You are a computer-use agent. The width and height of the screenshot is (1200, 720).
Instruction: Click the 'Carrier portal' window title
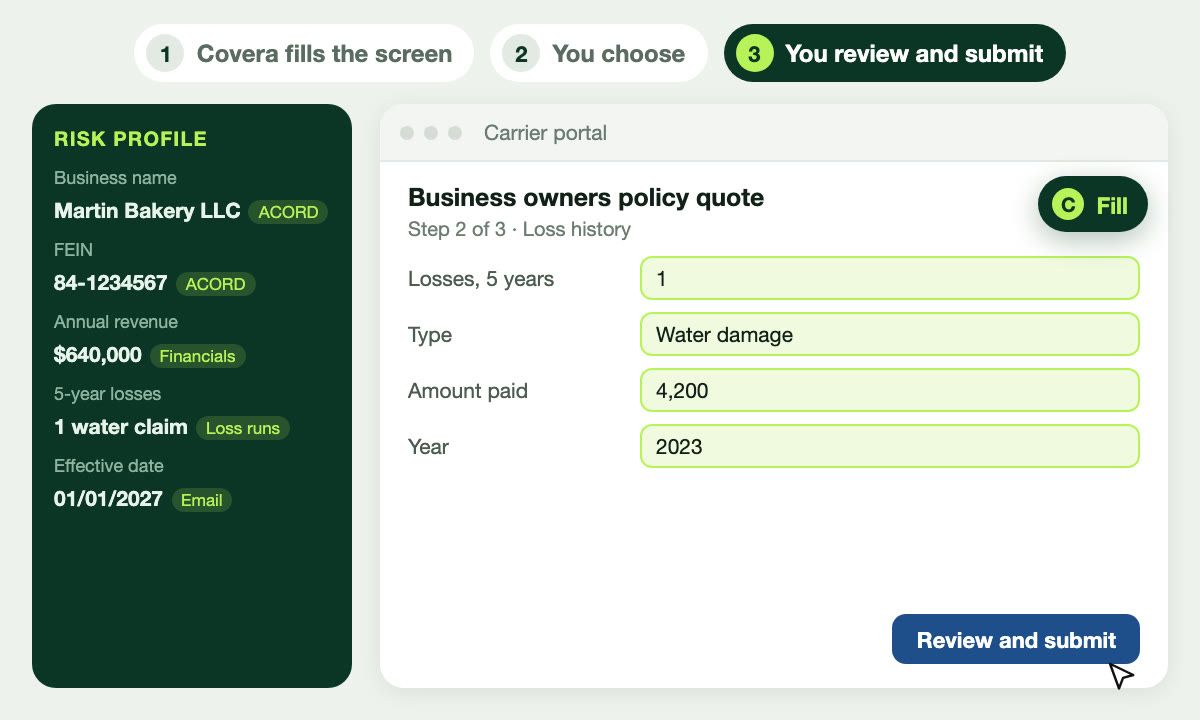click(x=545, y=133)
